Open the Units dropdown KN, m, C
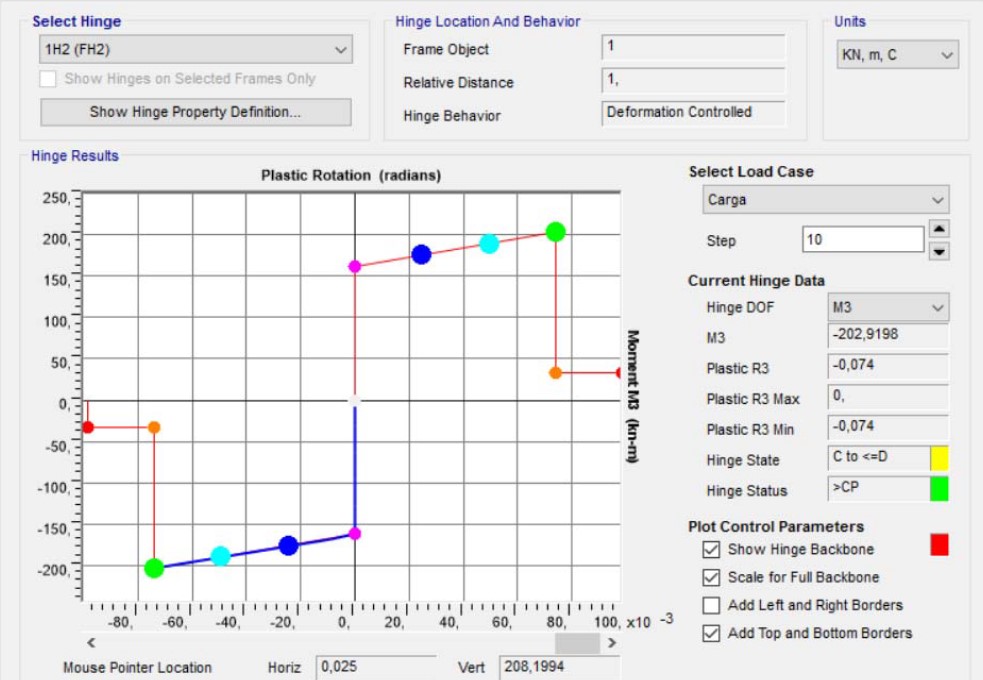This screenshot has width=983, height=680. [x=897, y=55]
